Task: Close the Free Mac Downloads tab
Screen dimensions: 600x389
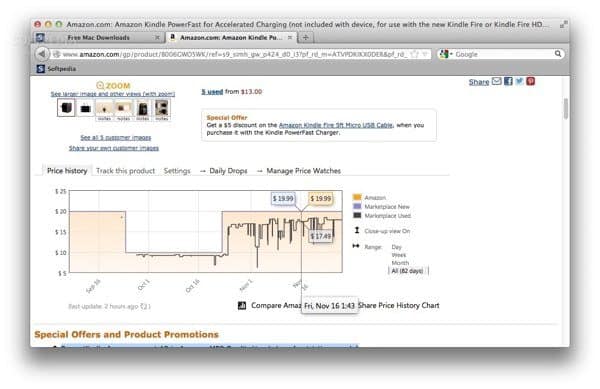Action: 157,37
